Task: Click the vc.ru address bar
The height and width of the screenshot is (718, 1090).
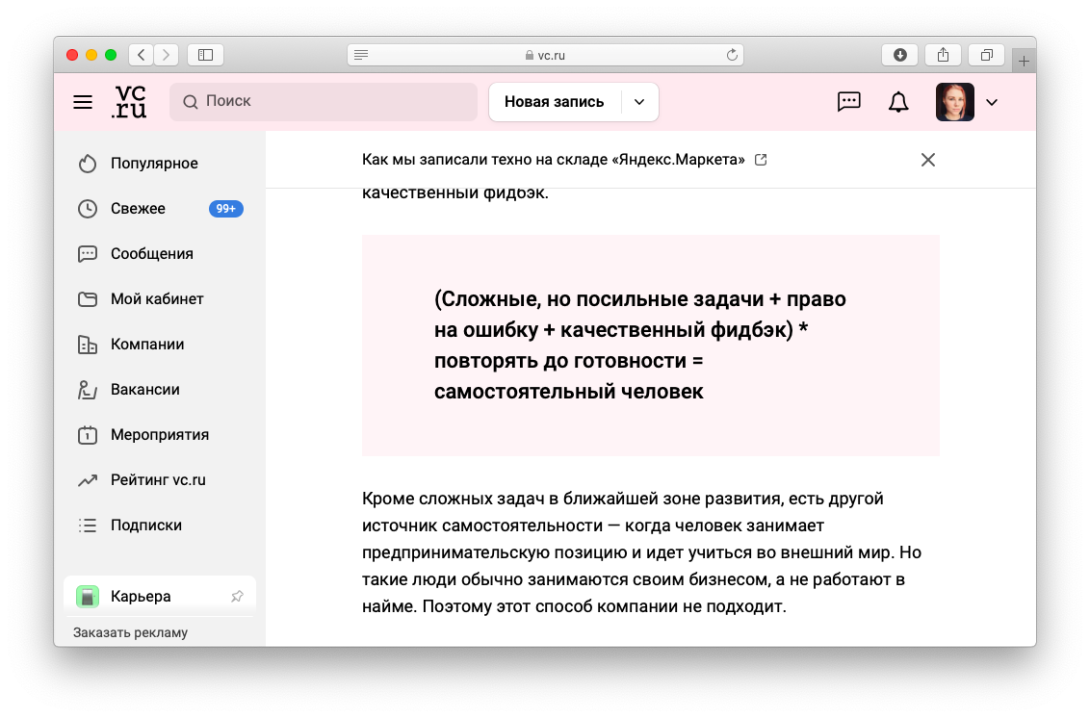Action: 546,55
